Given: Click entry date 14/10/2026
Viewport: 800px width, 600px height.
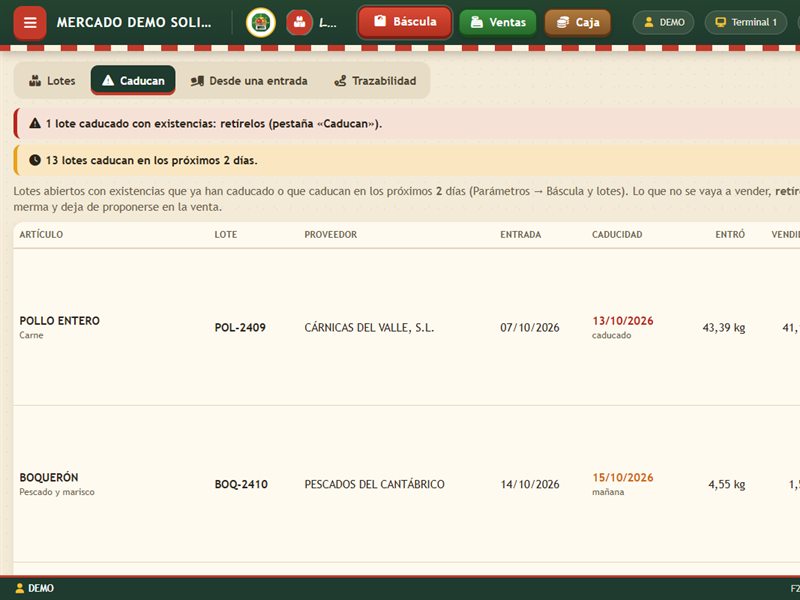Looking at the screenshot, I should (530, 484).
